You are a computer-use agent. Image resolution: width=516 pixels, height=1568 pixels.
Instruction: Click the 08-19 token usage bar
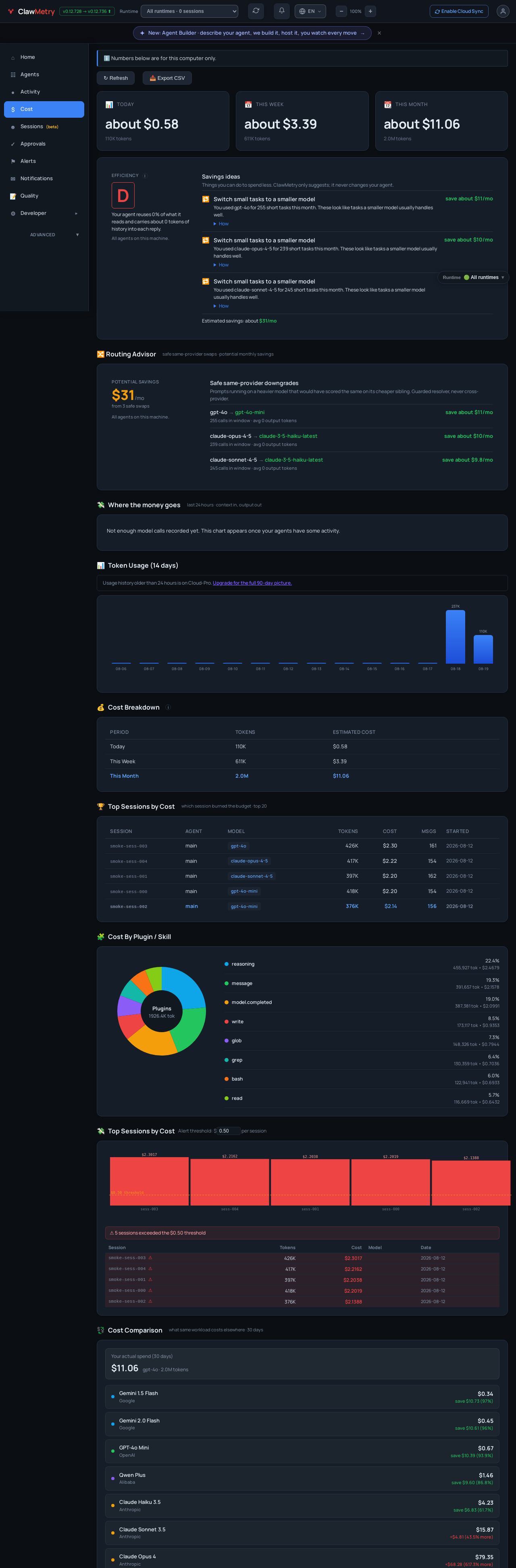point(483,649)
